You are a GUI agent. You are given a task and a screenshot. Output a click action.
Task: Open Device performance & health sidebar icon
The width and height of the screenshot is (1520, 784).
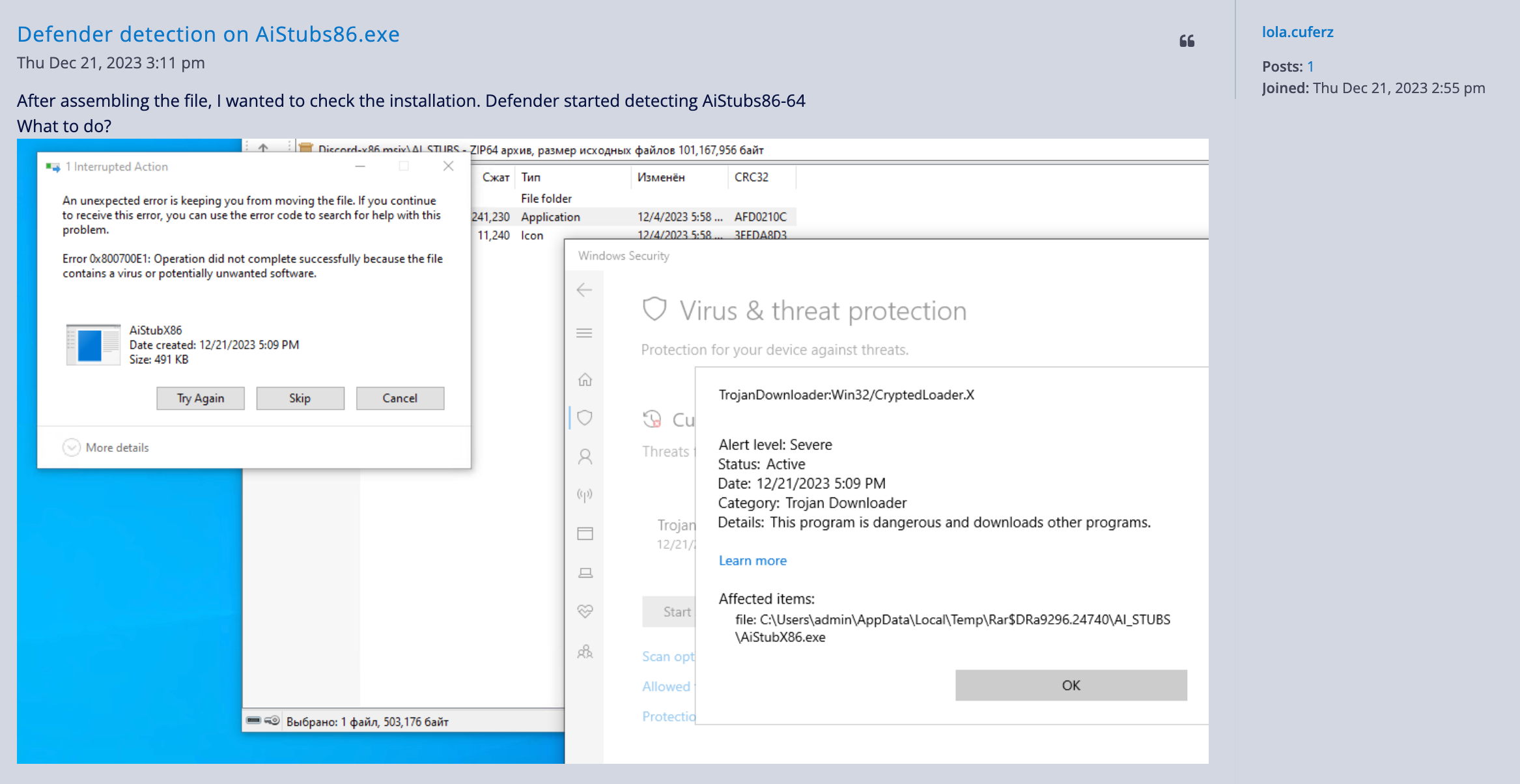[585, 611]
